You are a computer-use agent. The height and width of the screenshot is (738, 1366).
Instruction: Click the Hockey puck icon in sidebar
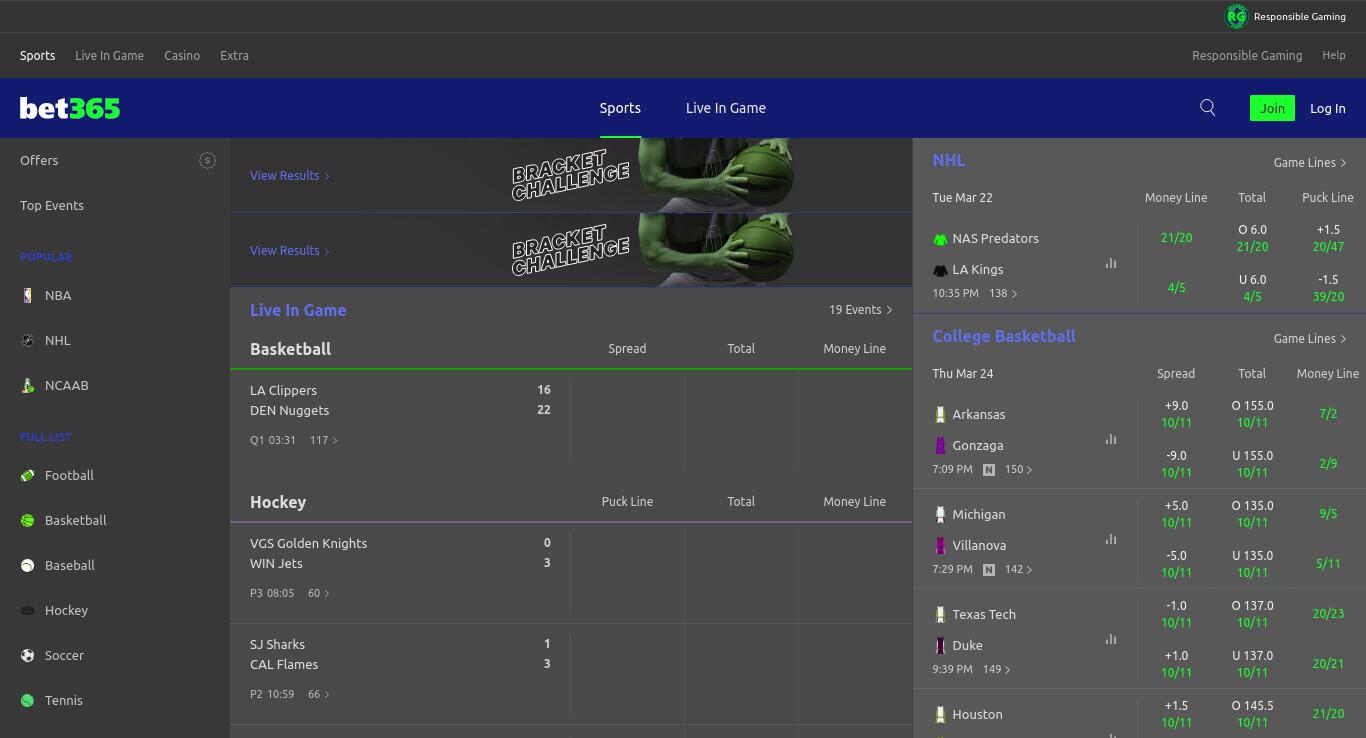point(27,610)
